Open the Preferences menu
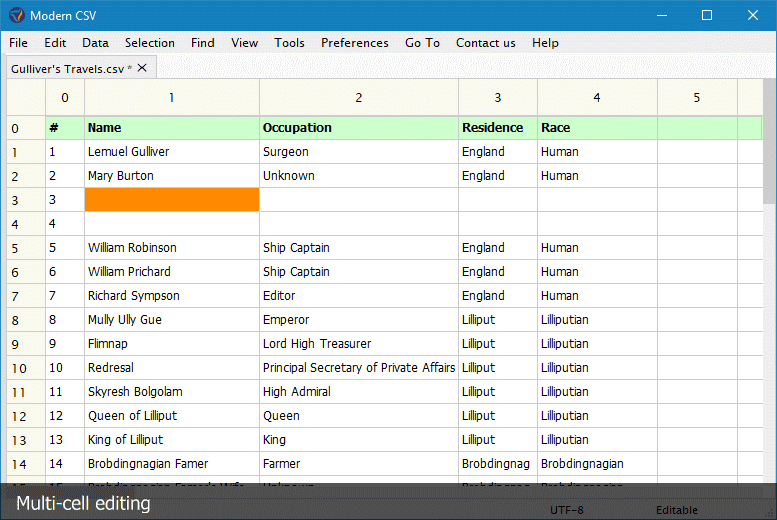Screen dimensions: 777x520 pyautogui.click(x=354, y=43)
